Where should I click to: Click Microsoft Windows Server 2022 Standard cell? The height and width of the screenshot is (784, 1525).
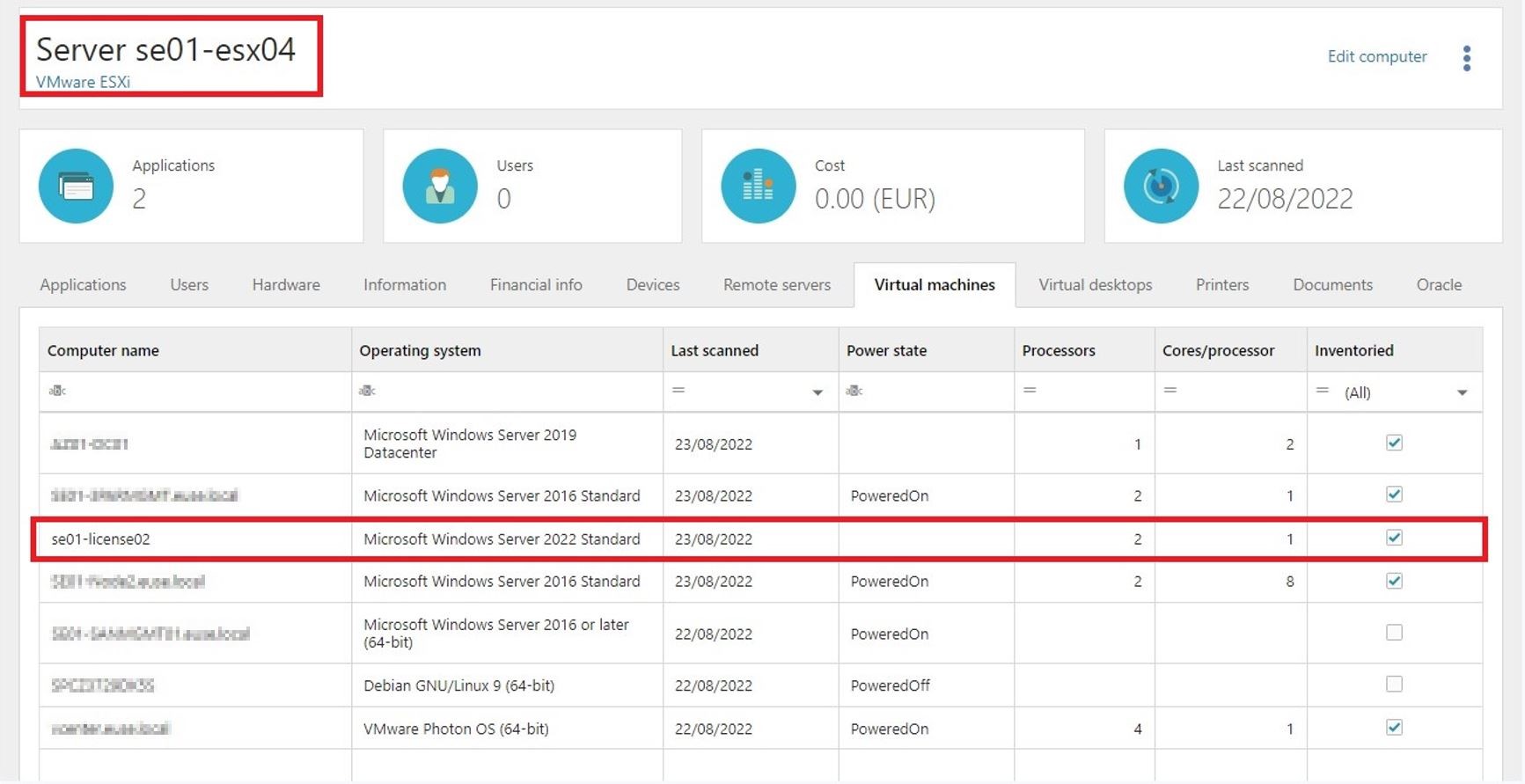click(x=502, y=539)
